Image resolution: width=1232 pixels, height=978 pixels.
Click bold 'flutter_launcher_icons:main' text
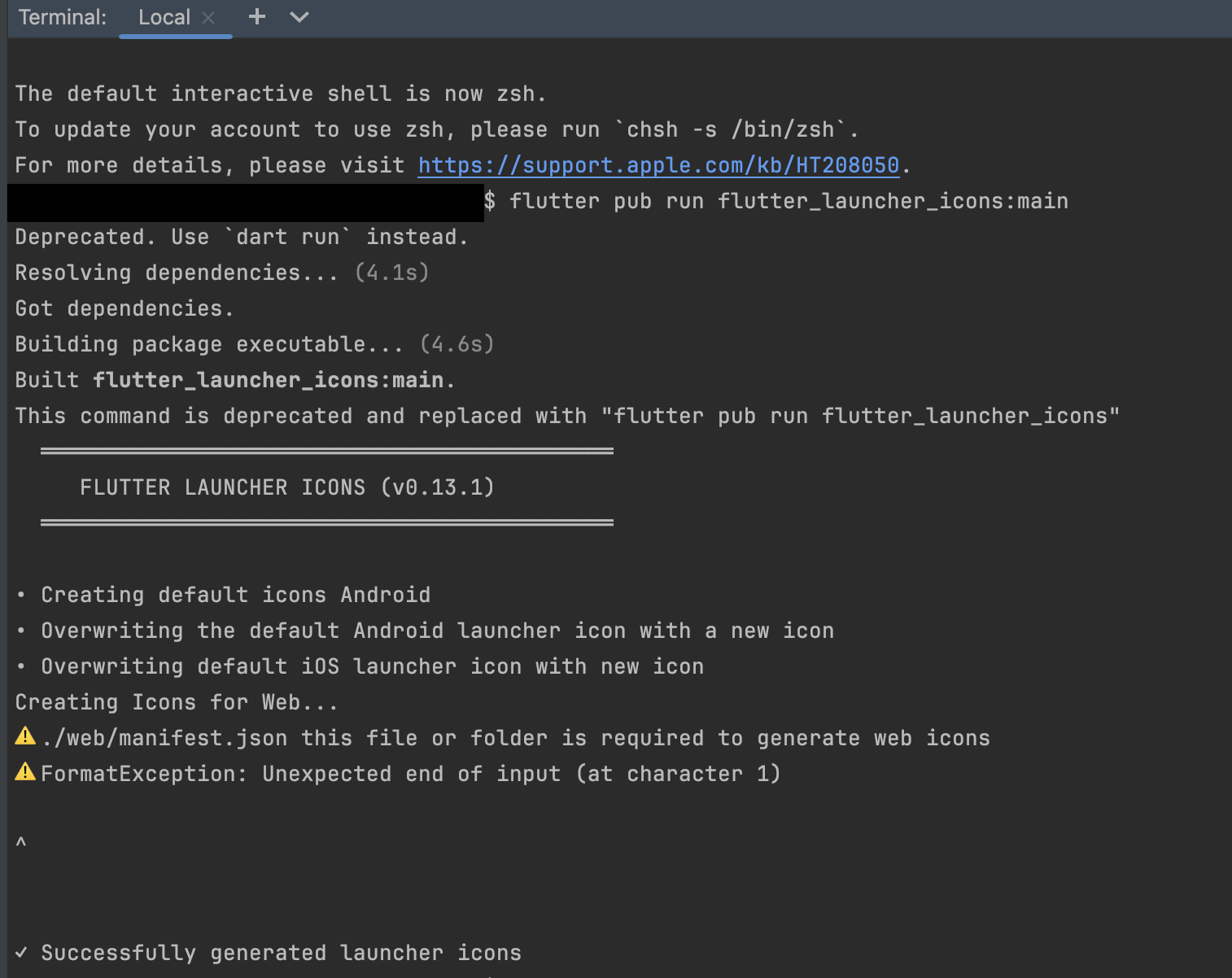[269, 380]
